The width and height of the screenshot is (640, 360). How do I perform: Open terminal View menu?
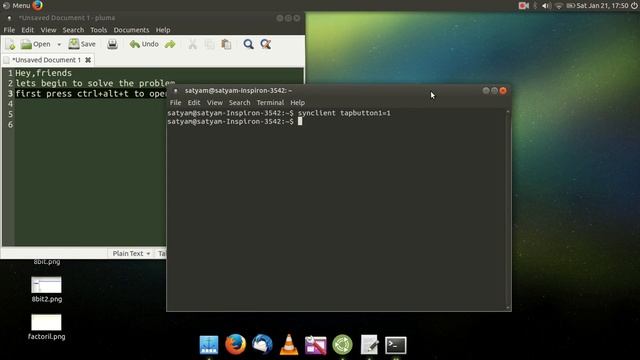[x=215, y=102]
